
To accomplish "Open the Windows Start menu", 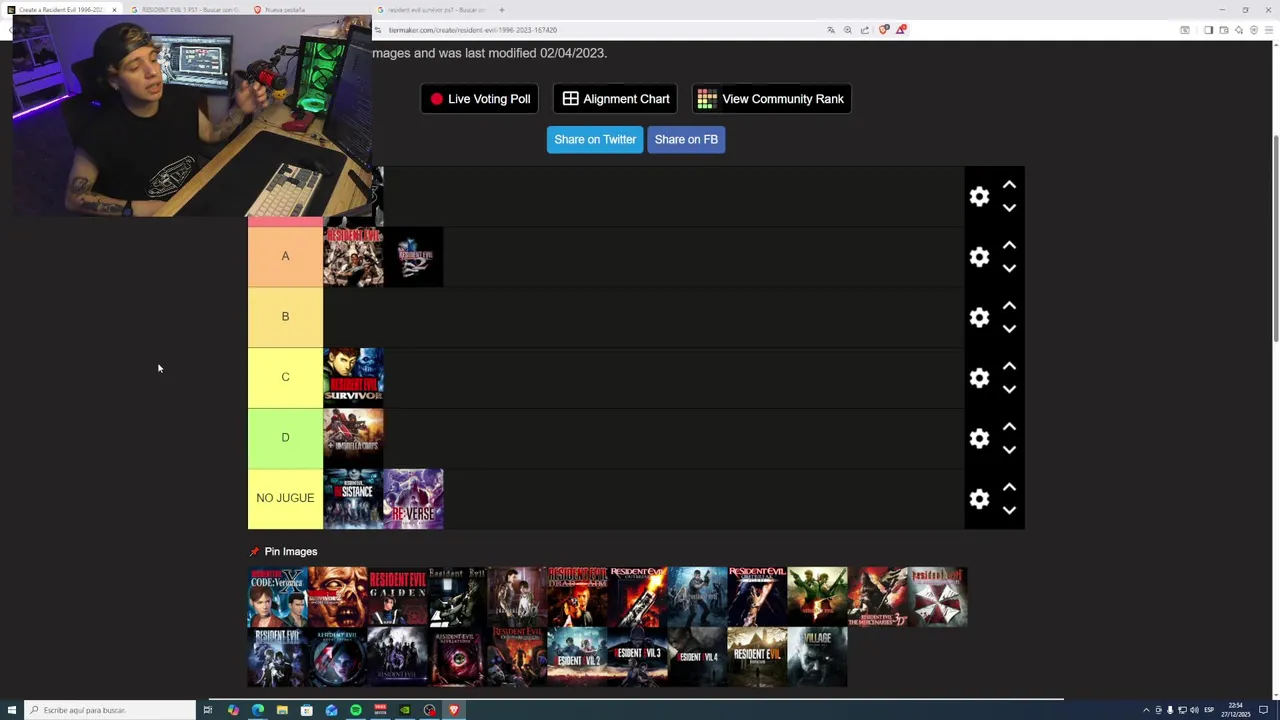I will 12,710.
